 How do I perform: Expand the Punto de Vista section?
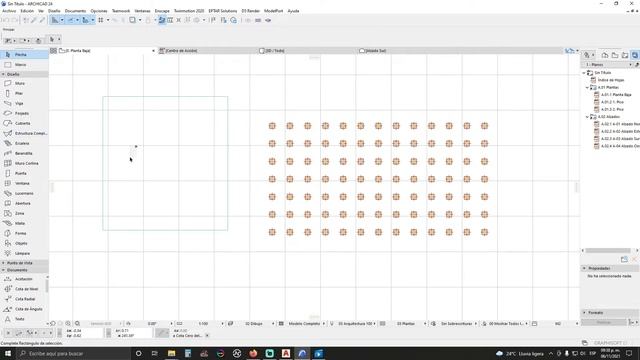3,263
